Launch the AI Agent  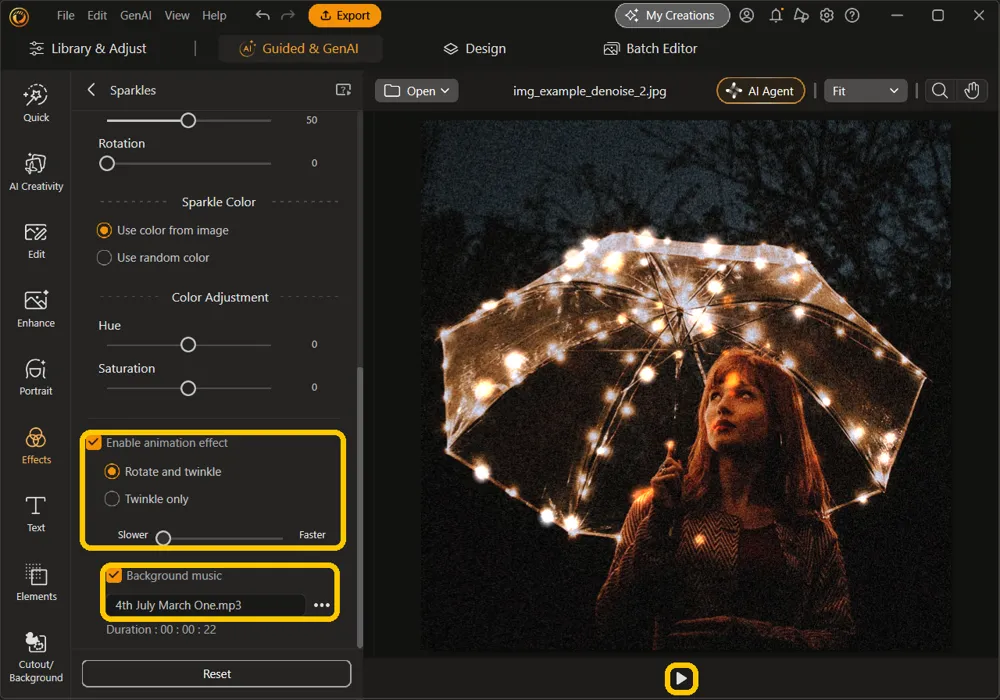[x=761, y=91]
